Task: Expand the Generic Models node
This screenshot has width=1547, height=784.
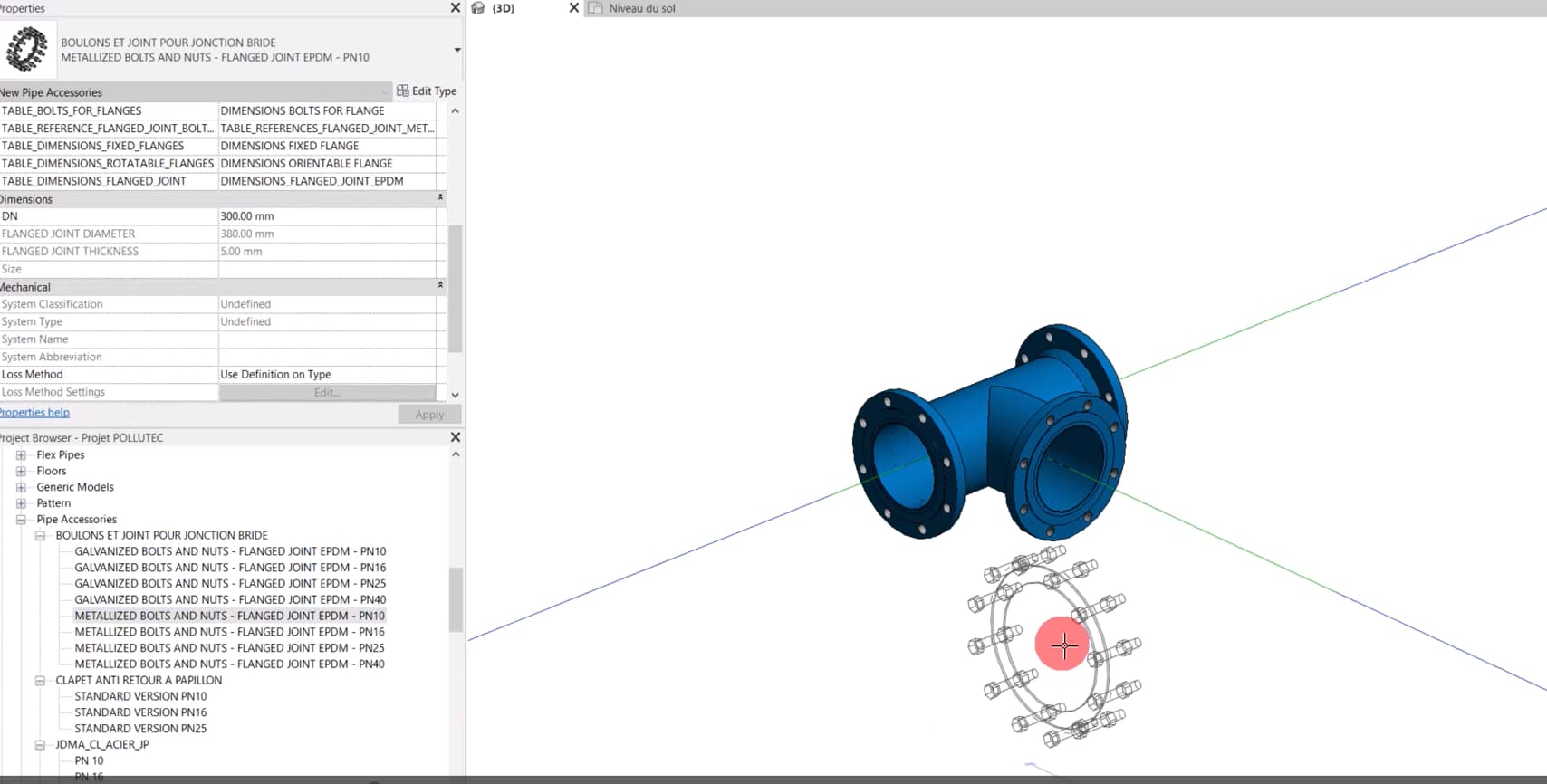Action: (x=21, y=487)
